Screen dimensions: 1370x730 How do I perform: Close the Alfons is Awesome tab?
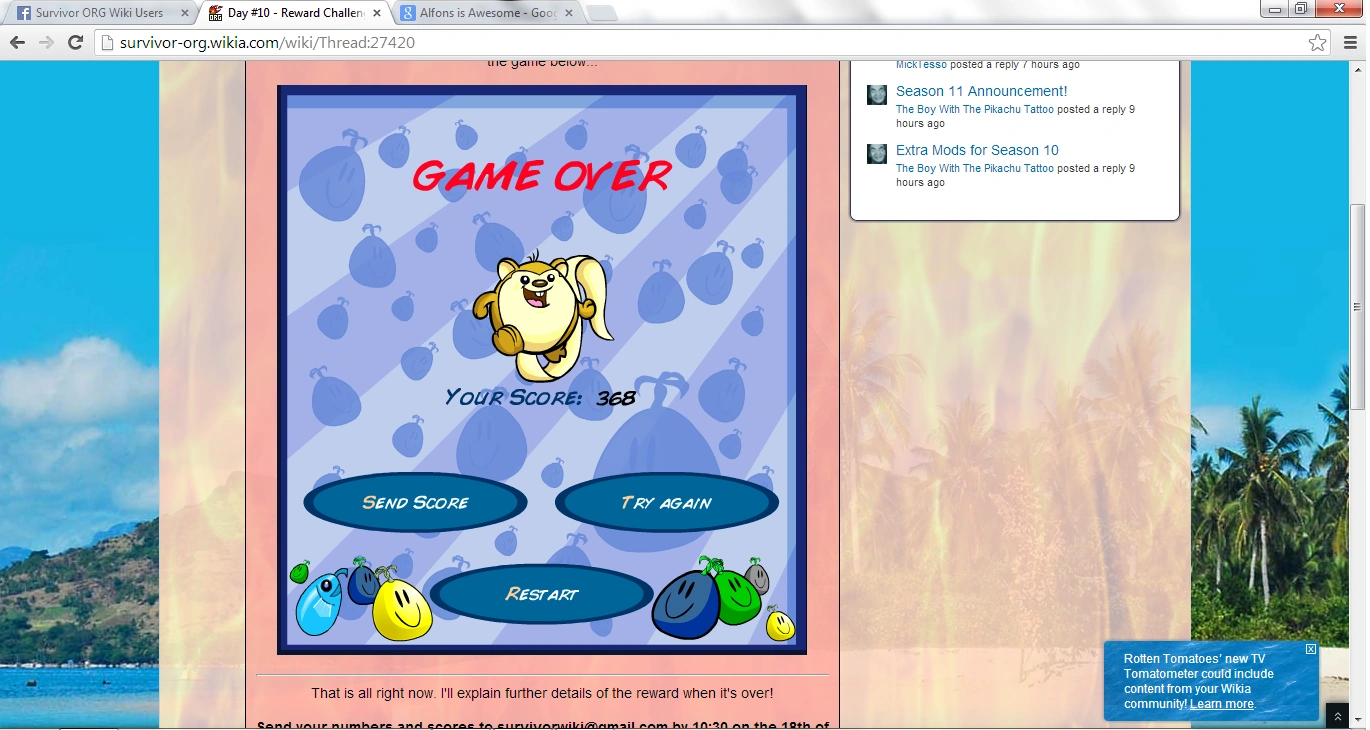point(568,14)
